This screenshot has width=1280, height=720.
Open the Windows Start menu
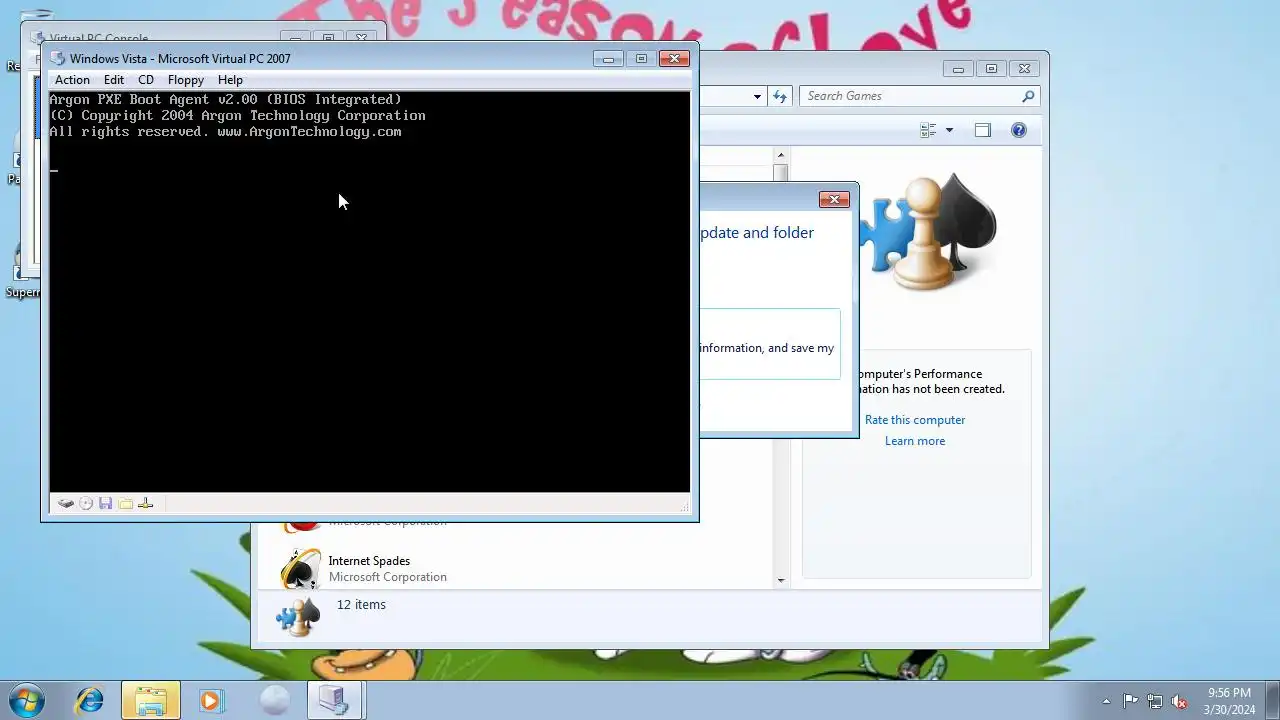[26, 700]
